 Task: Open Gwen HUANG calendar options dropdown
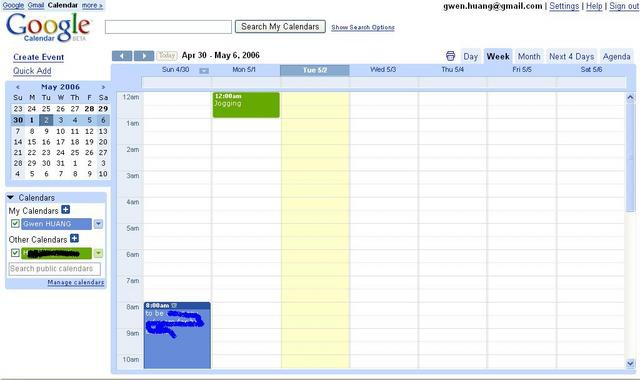click(x=98, y=224)
